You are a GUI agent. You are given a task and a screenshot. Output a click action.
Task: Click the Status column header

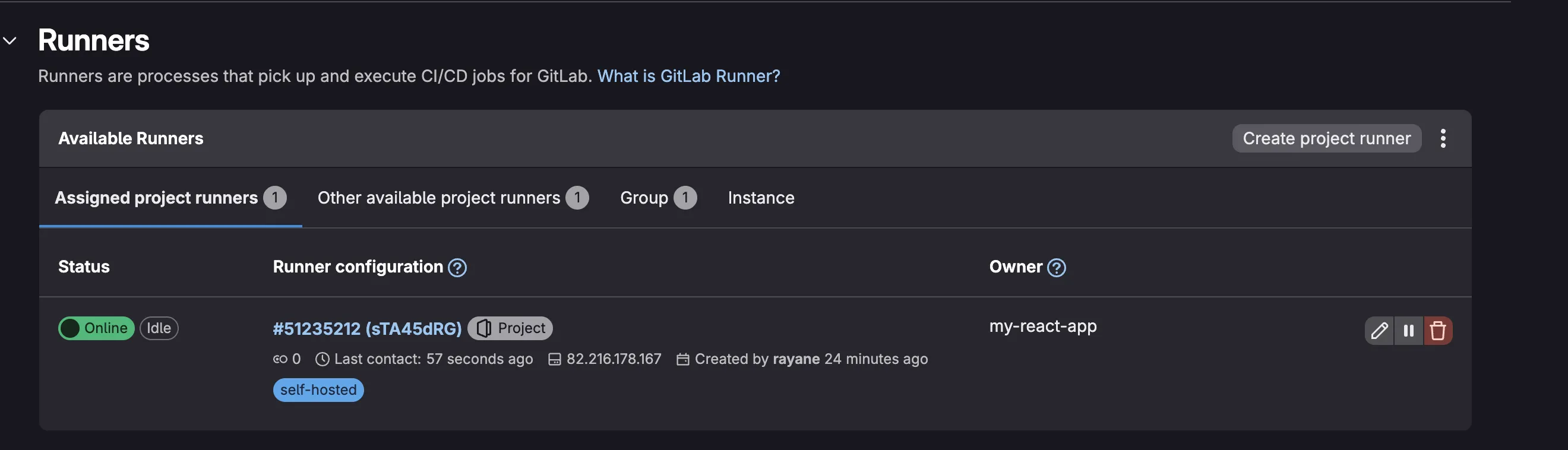click(x=84, y=267)
